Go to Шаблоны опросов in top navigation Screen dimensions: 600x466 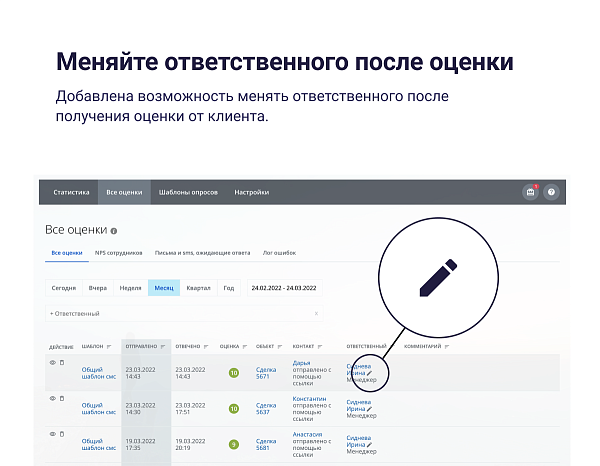[188, 192]
